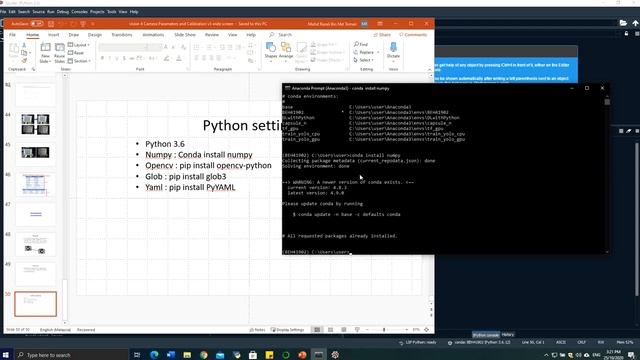Image resolution: width=640 pixels, height=360 pixels.
Task: Open Font dialog launcher
Action: [x=188, y=69]
